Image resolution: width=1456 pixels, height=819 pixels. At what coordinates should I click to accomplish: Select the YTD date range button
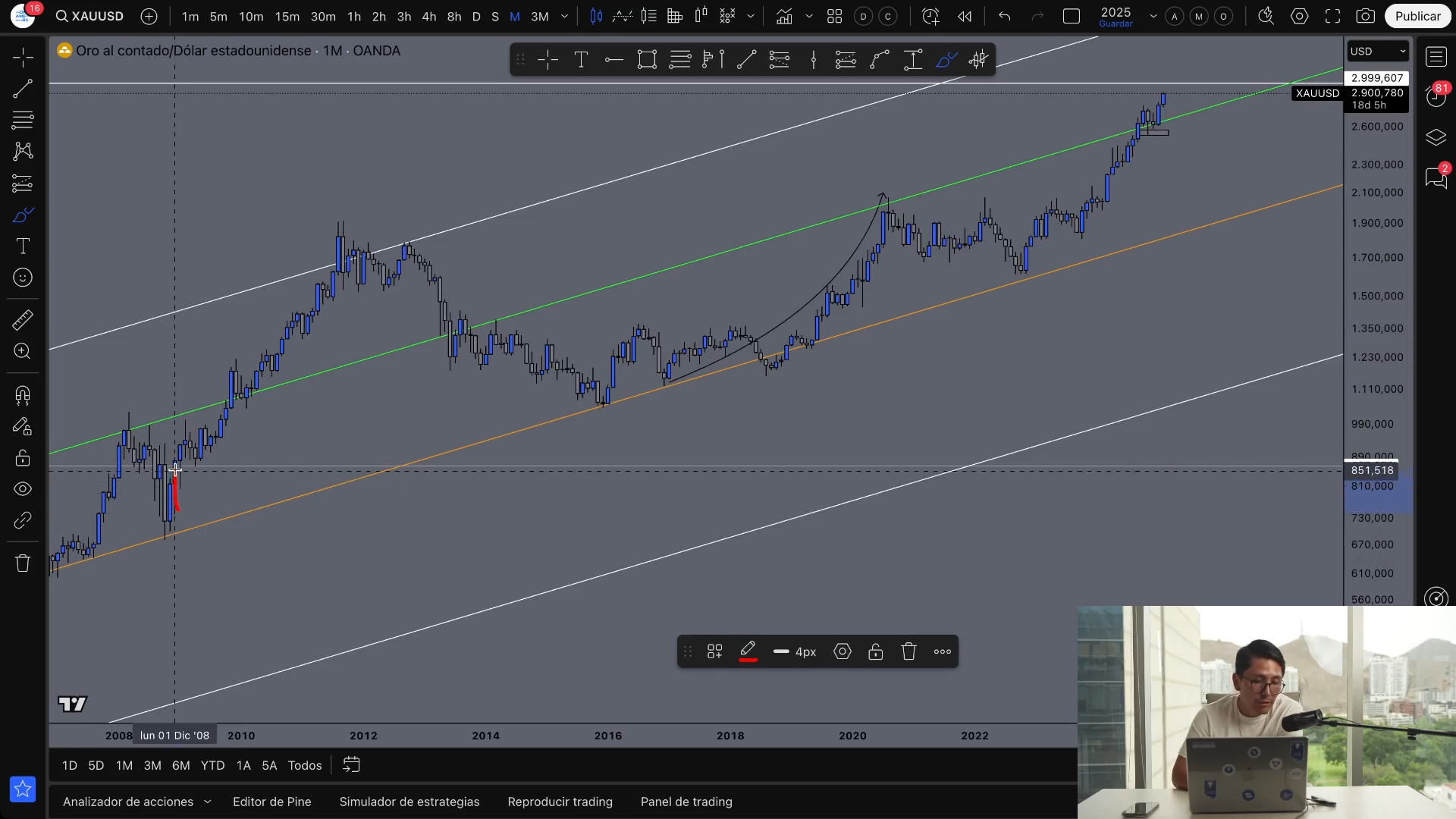tap(212, 765)
